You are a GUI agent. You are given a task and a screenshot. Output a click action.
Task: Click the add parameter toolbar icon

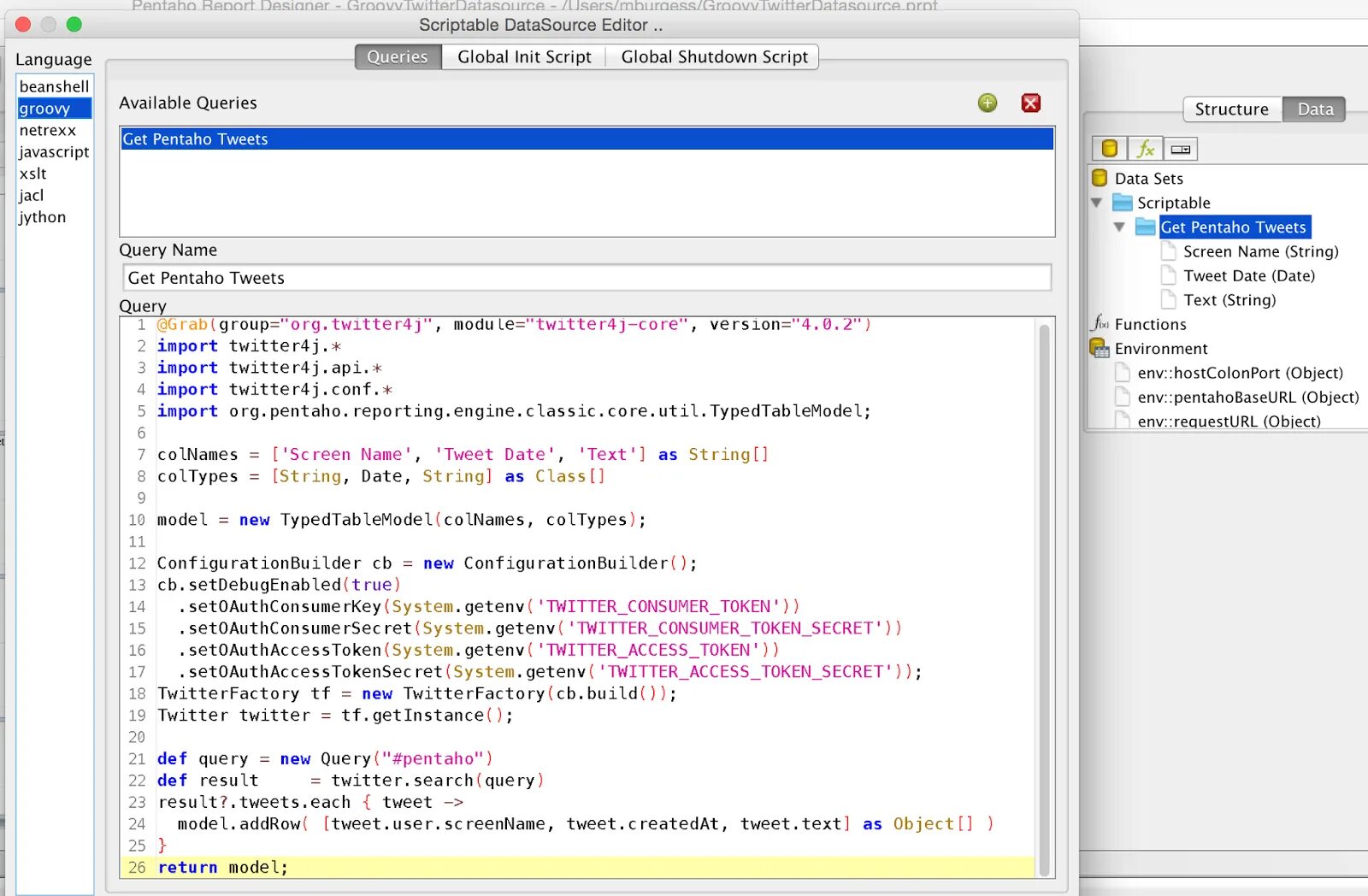click(x=1181, y=149)
